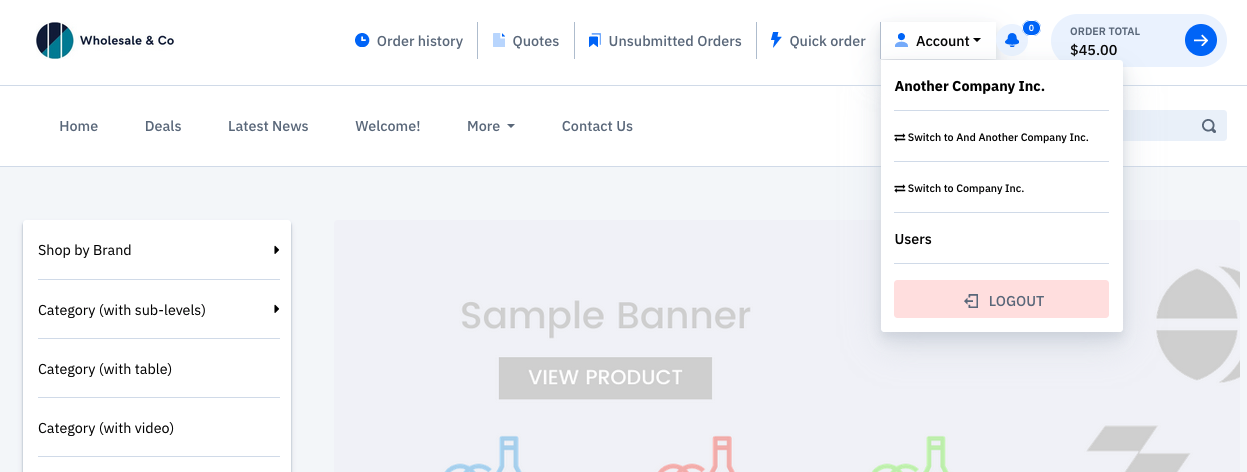Click the Wholesale & Co logo icon
This screenshot has width=1247, height=472.
click(54, 41)
